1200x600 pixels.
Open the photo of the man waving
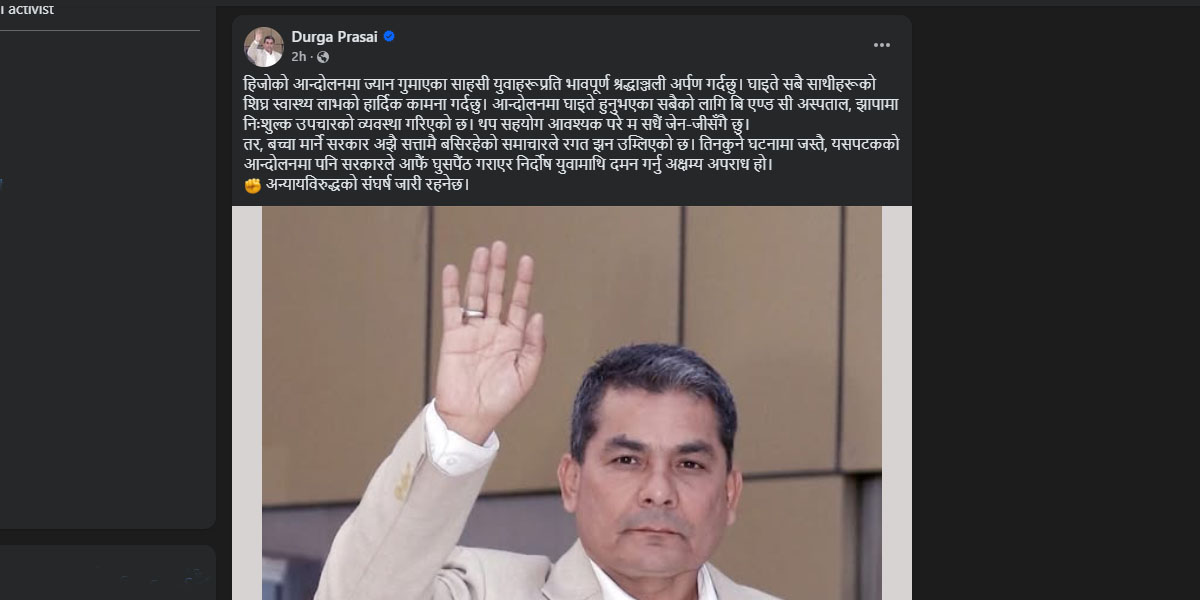pos(572,403)
